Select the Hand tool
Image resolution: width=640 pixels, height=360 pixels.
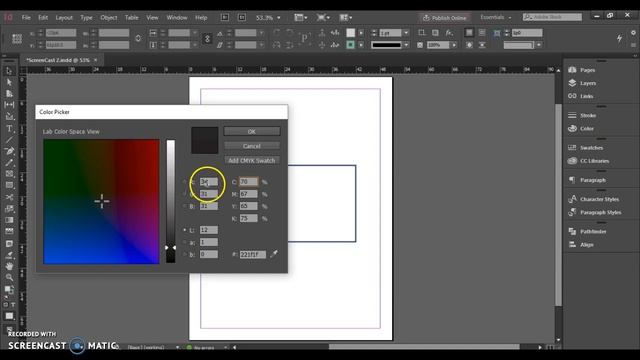tap(9, 266)
